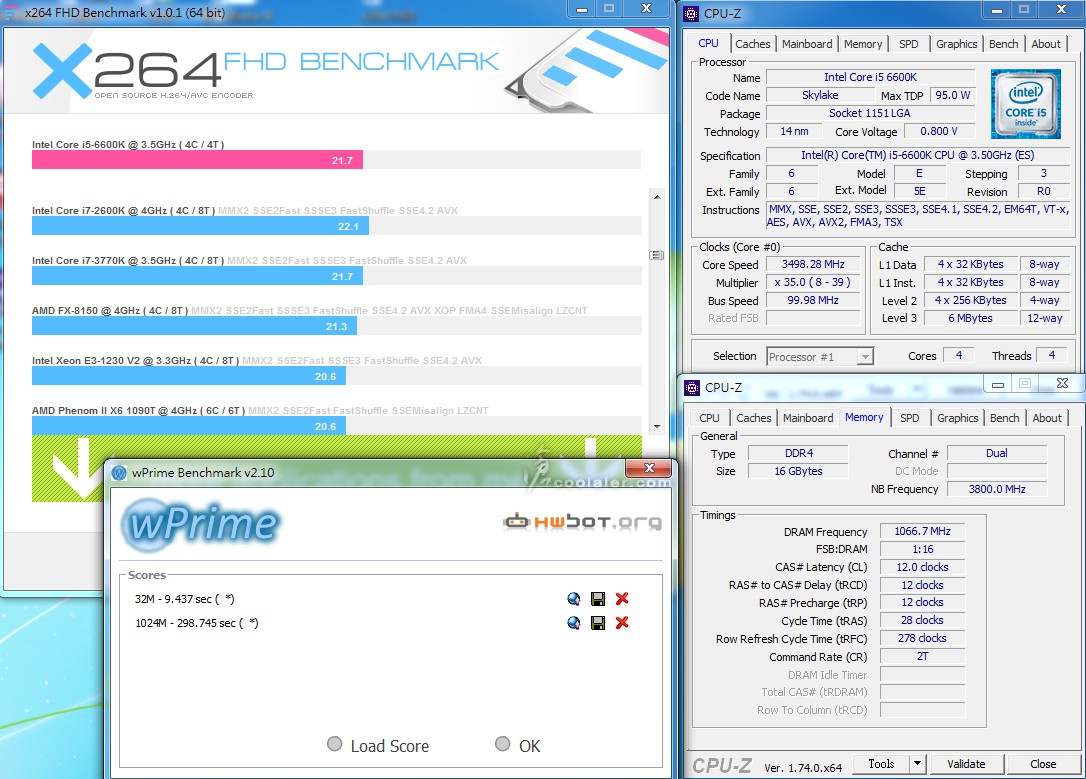Open Bench tab in upper CPU-Z window
Viewport: 1086px width, 779px height.
1003,44
